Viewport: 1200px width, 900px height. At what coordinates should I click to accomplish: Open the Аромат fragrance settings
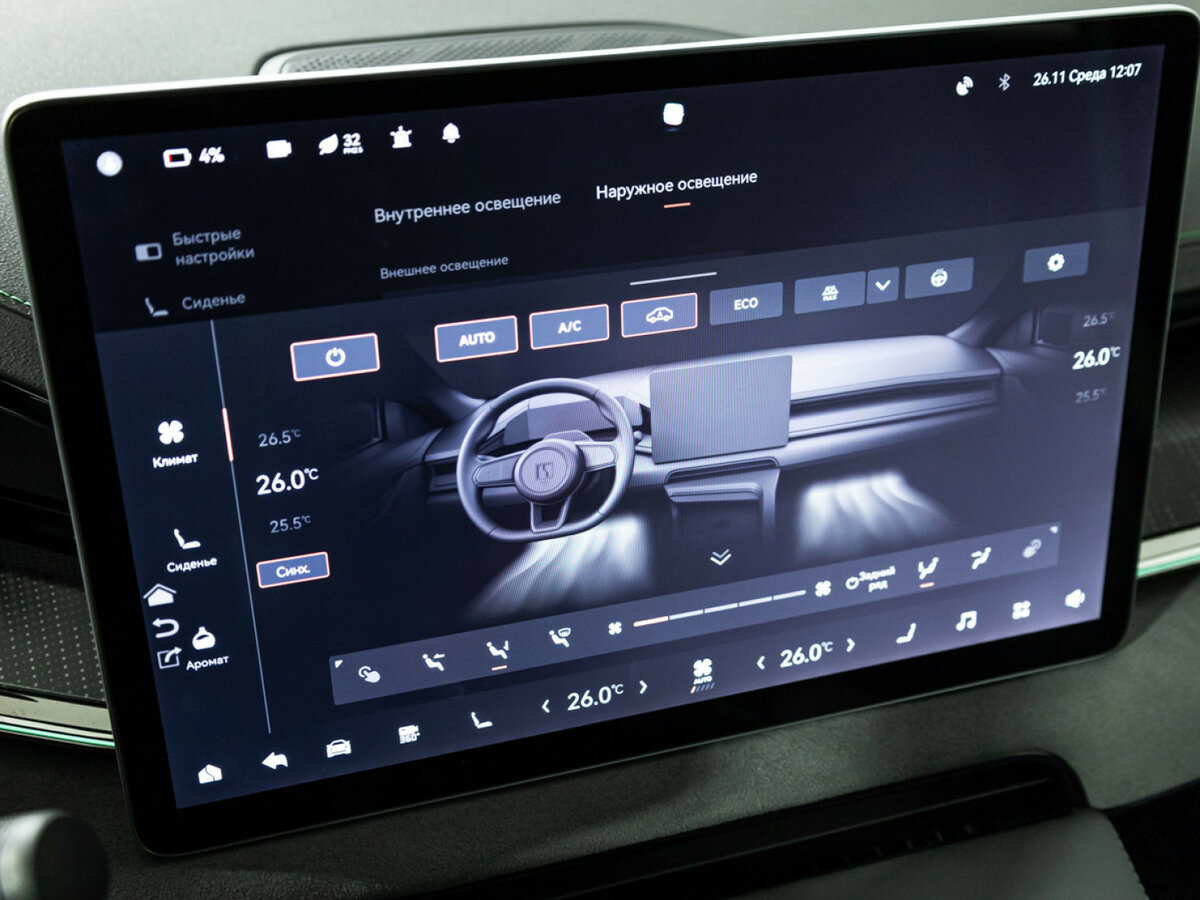[205, 645]
